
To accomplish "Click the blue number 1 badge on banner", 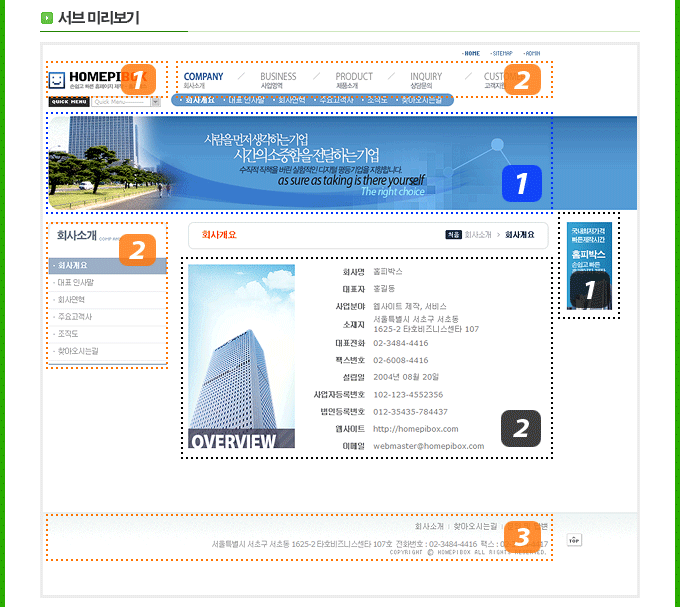I will click(521, 183).
